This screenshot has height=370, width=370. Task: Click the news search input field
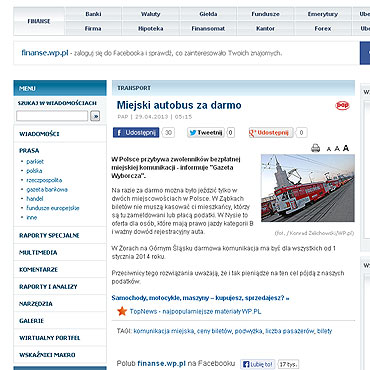[x=52, y=116]
